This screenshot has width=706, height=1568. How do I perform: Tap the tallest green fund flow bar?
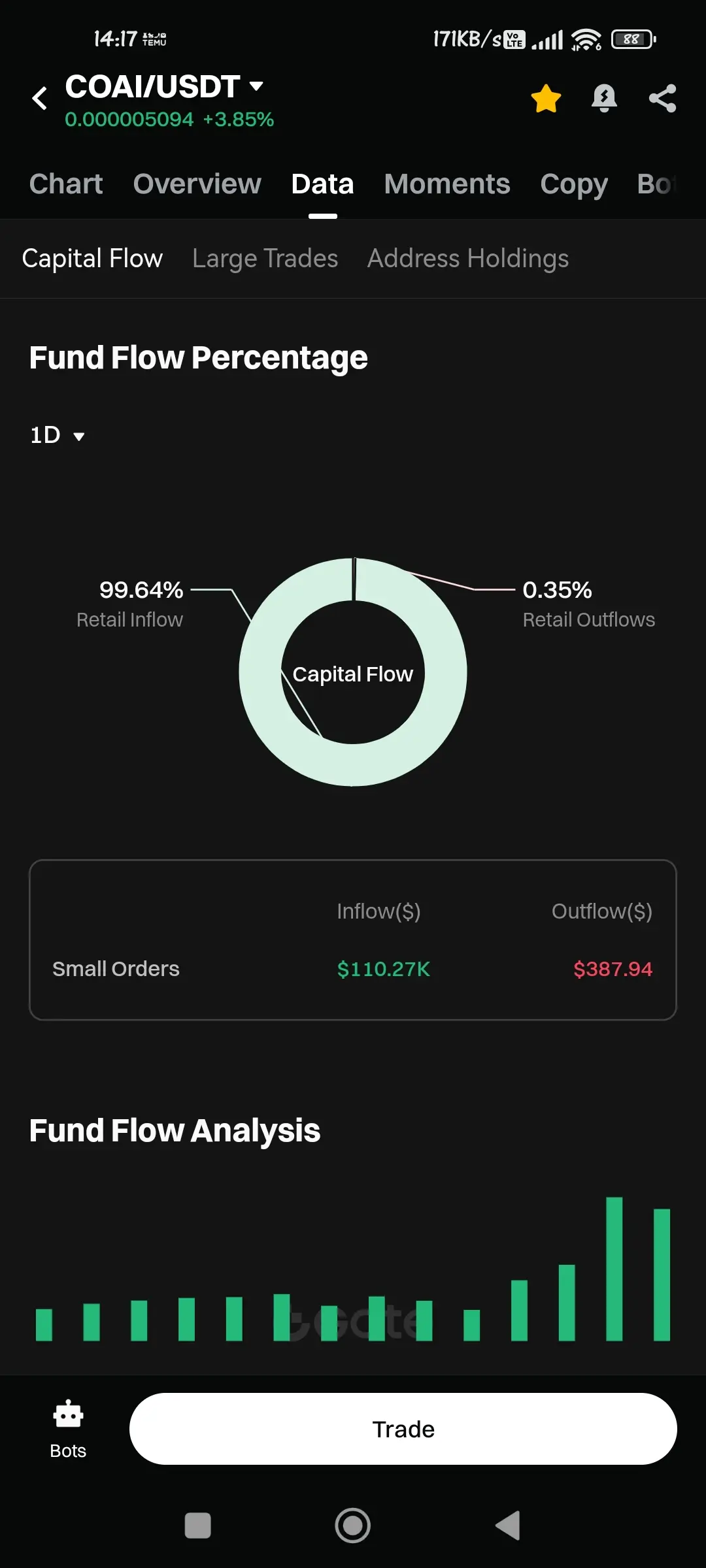pos(614,1269)
